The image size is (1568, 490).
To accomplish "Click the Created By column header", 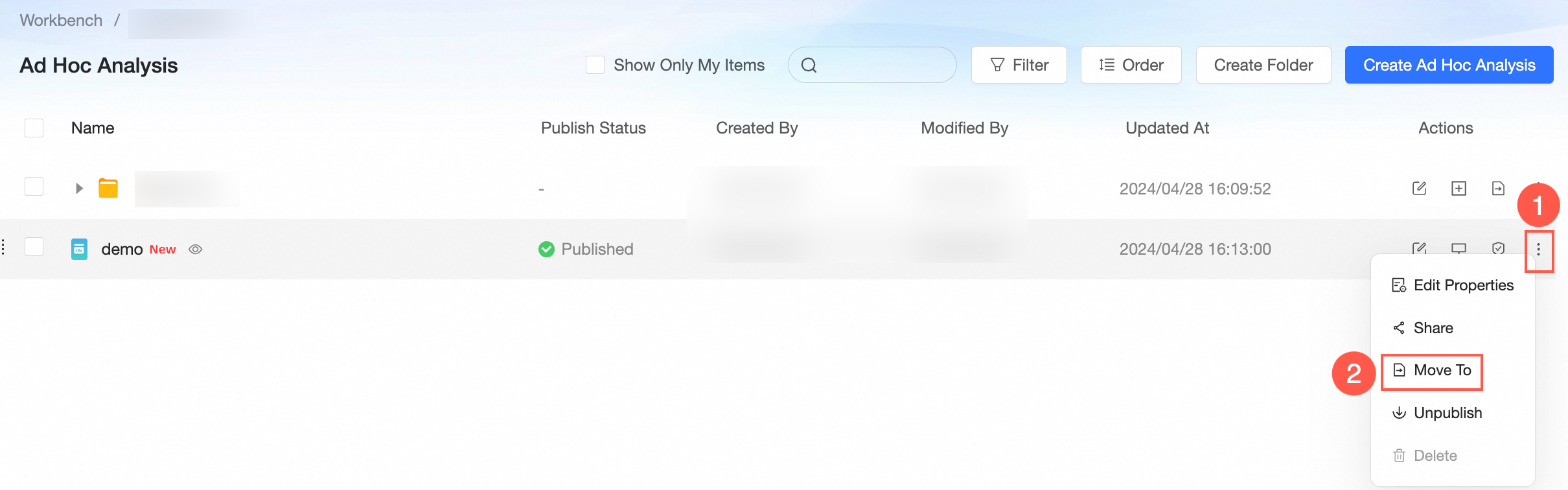I will [757, 128].
